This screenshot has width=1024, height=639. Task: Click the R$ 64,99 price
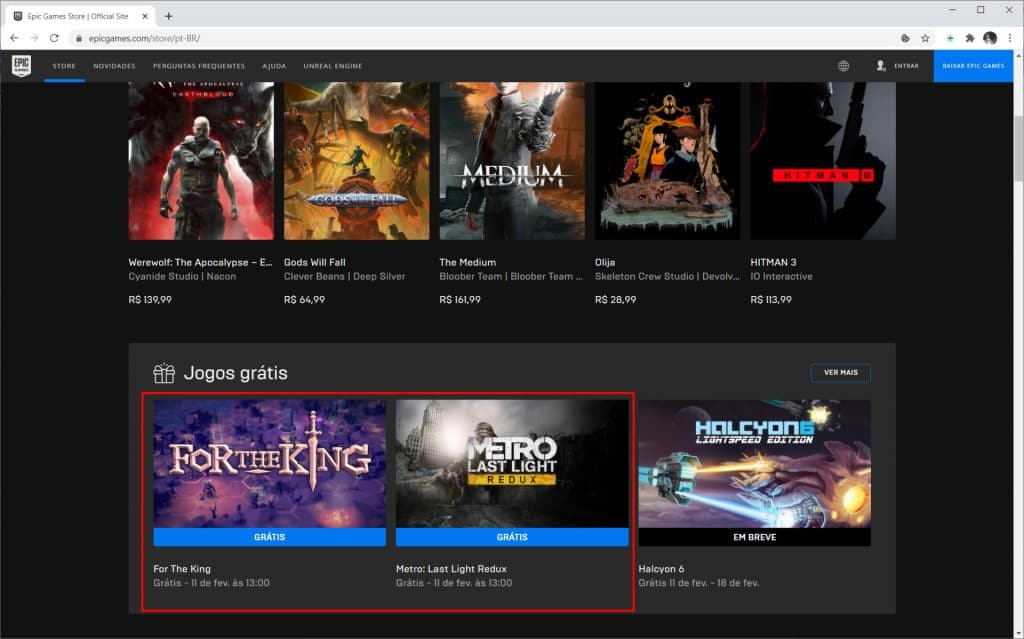point(304,300)
